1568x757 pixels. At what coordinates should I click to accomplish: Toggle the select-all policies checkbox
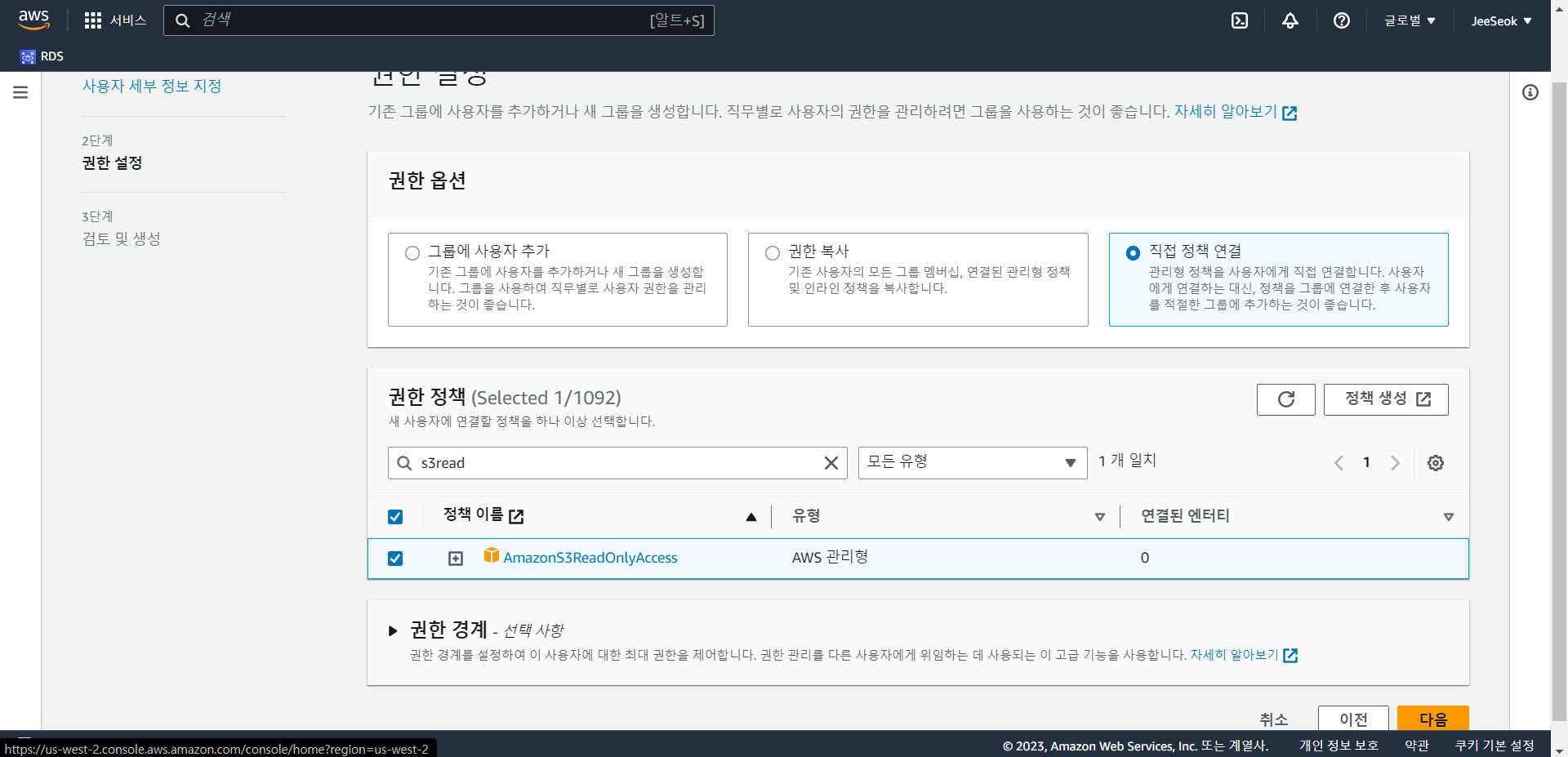[x=395, y=517]
